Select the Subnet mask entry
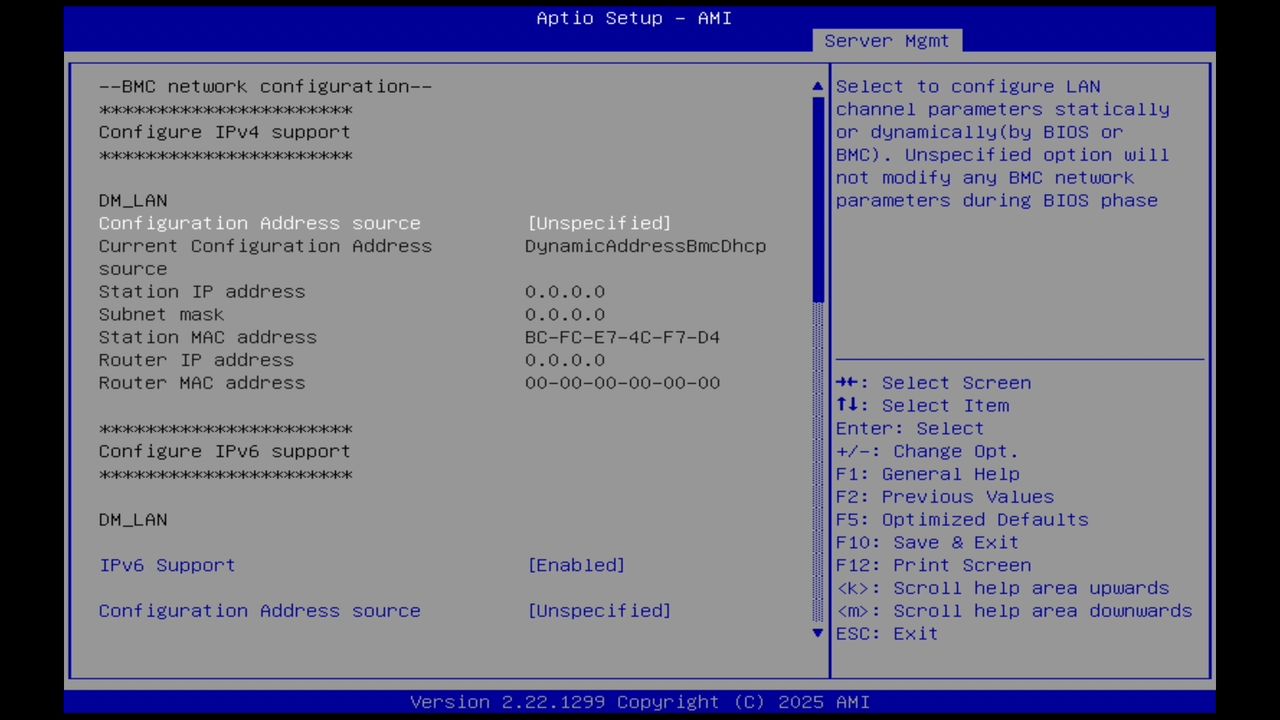 (x=161, y=314)
